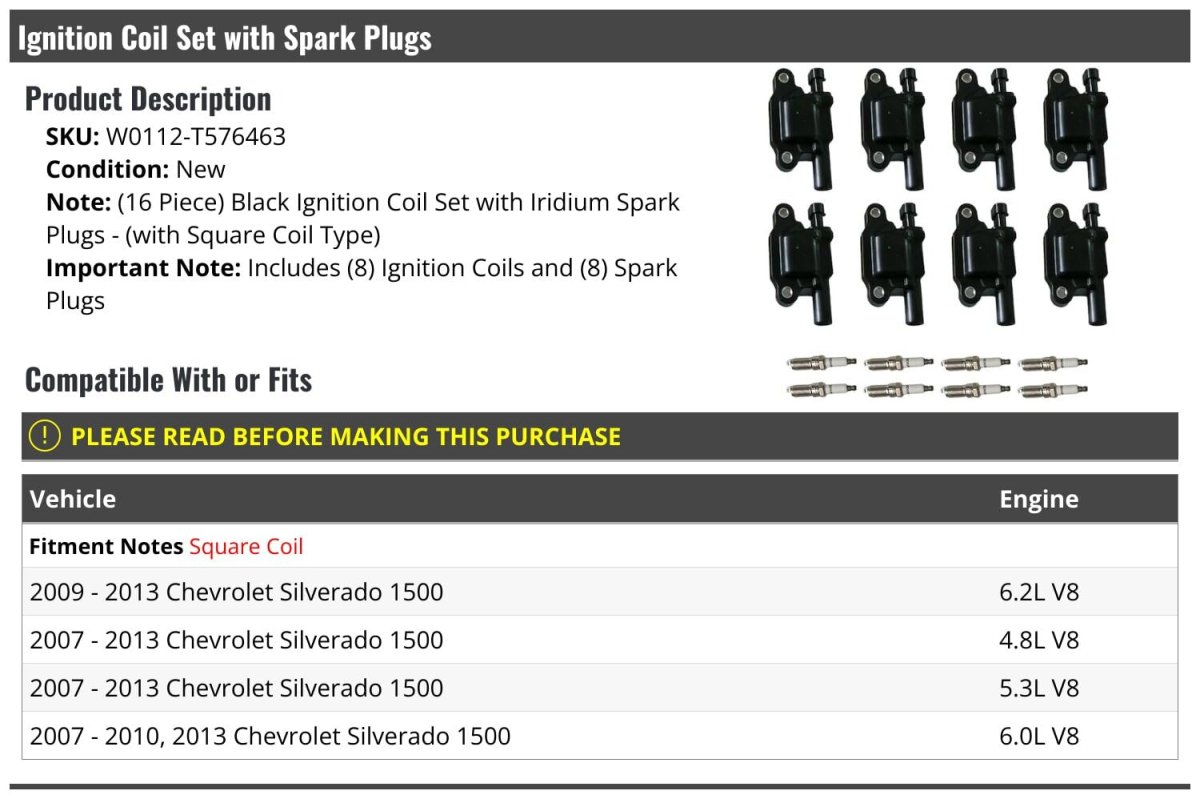Click the top-right ignition coil image

pyautogui.click(x=1075, y=128)
